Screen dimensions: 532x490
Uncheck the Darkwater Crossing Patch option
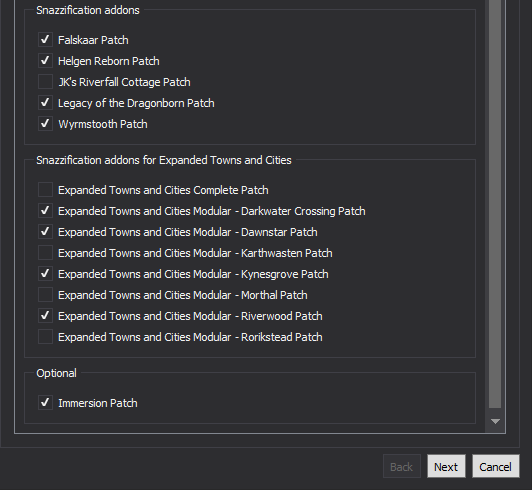point(45,211)
